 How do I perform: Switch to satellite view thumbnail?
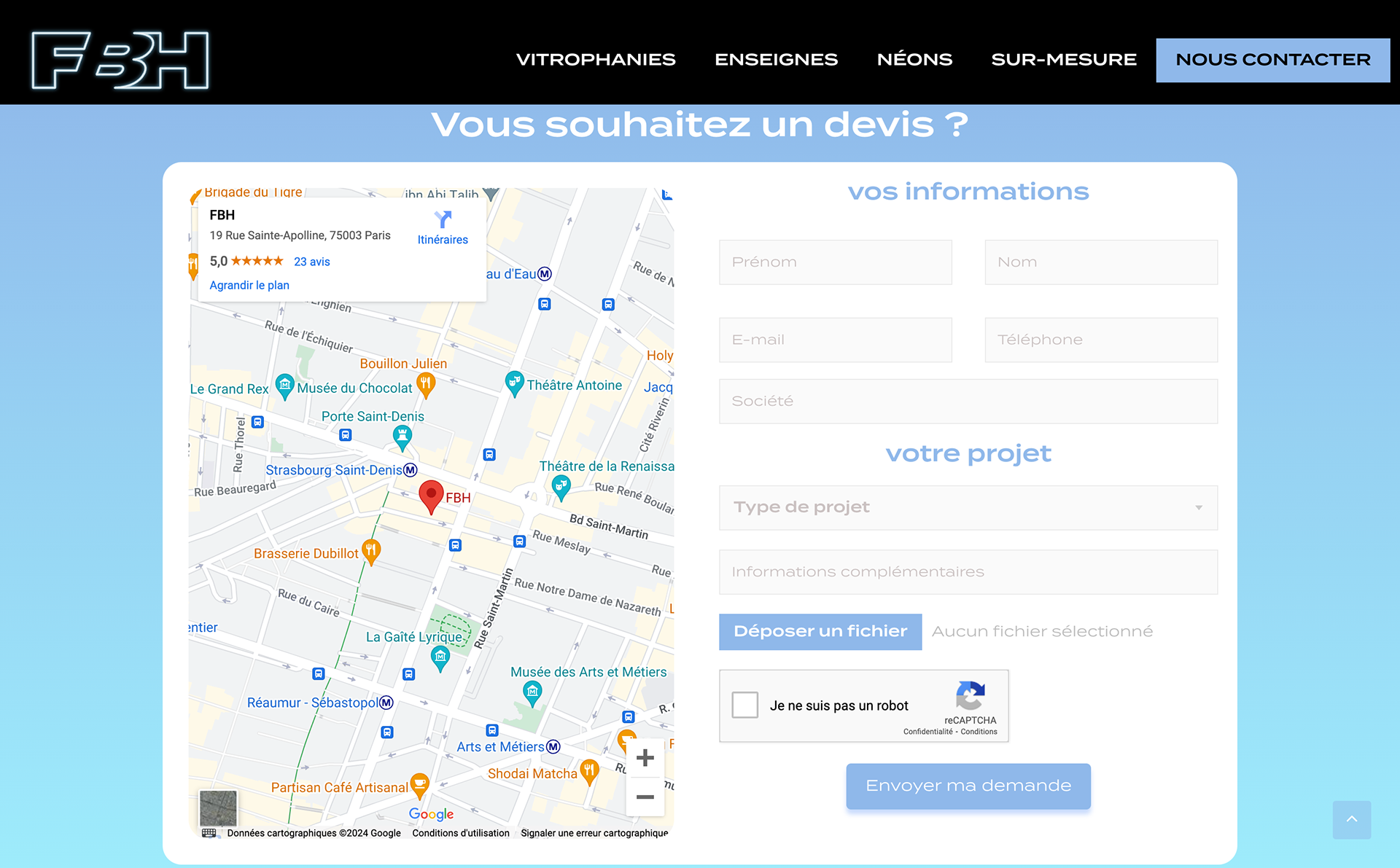[x=218, y=808]
